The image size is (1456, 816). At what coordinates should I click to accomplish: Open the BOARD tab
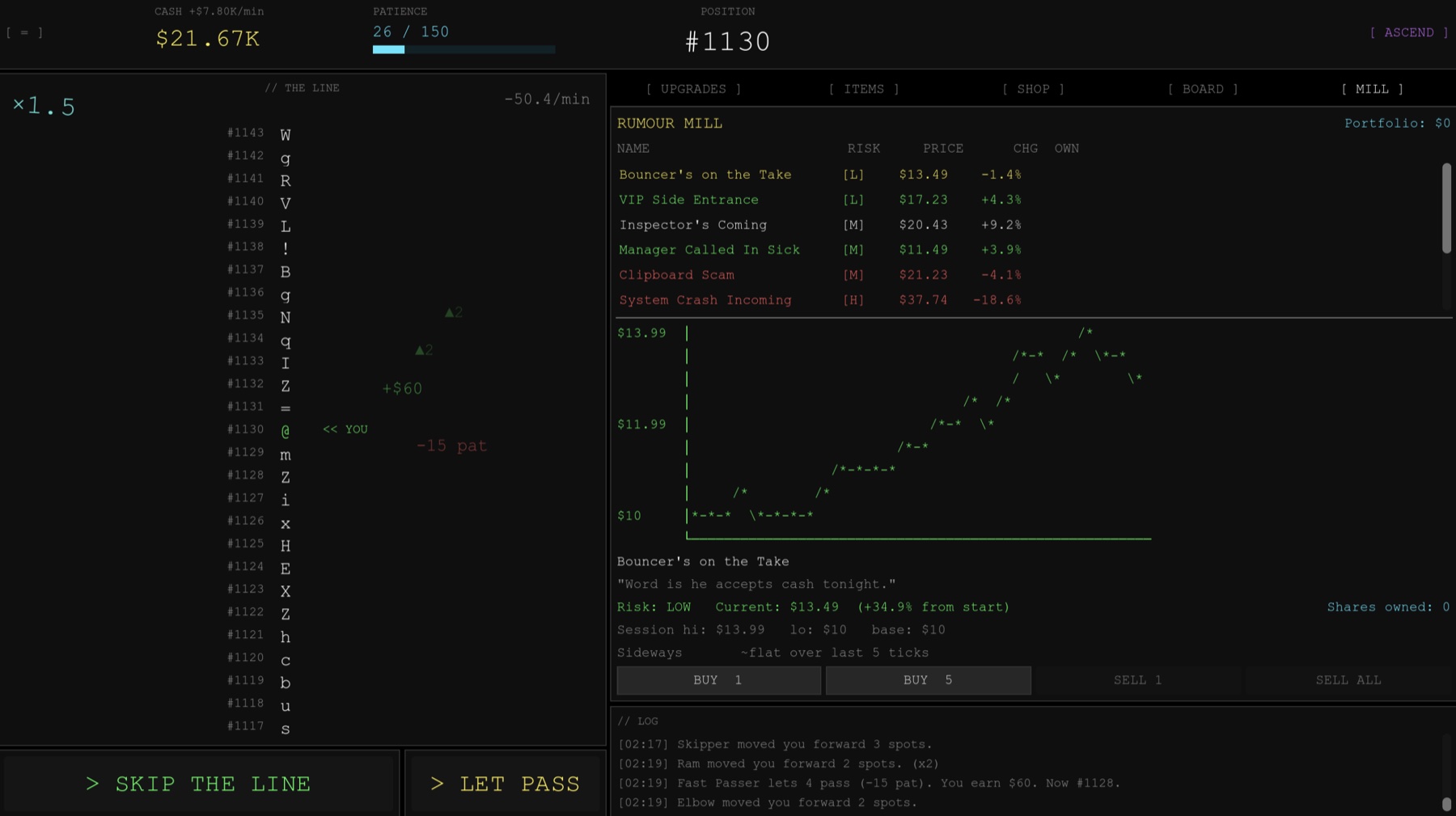pyautogui.click(x=1203, y=89)
